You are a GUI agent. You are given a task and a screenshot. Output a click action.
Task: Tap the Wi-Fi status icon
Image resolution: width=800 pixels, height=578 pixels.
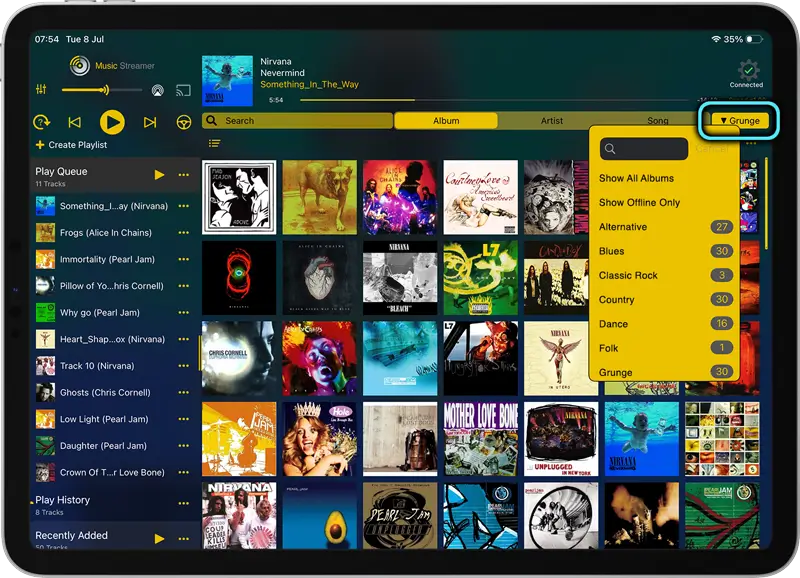[x=716, y=39]
